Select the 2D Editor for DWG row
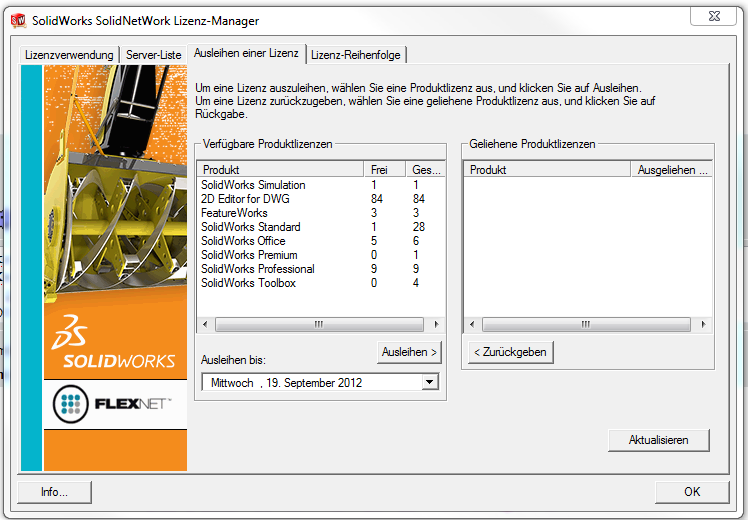This screenshot has height=520, width=748. click(321, 198)
